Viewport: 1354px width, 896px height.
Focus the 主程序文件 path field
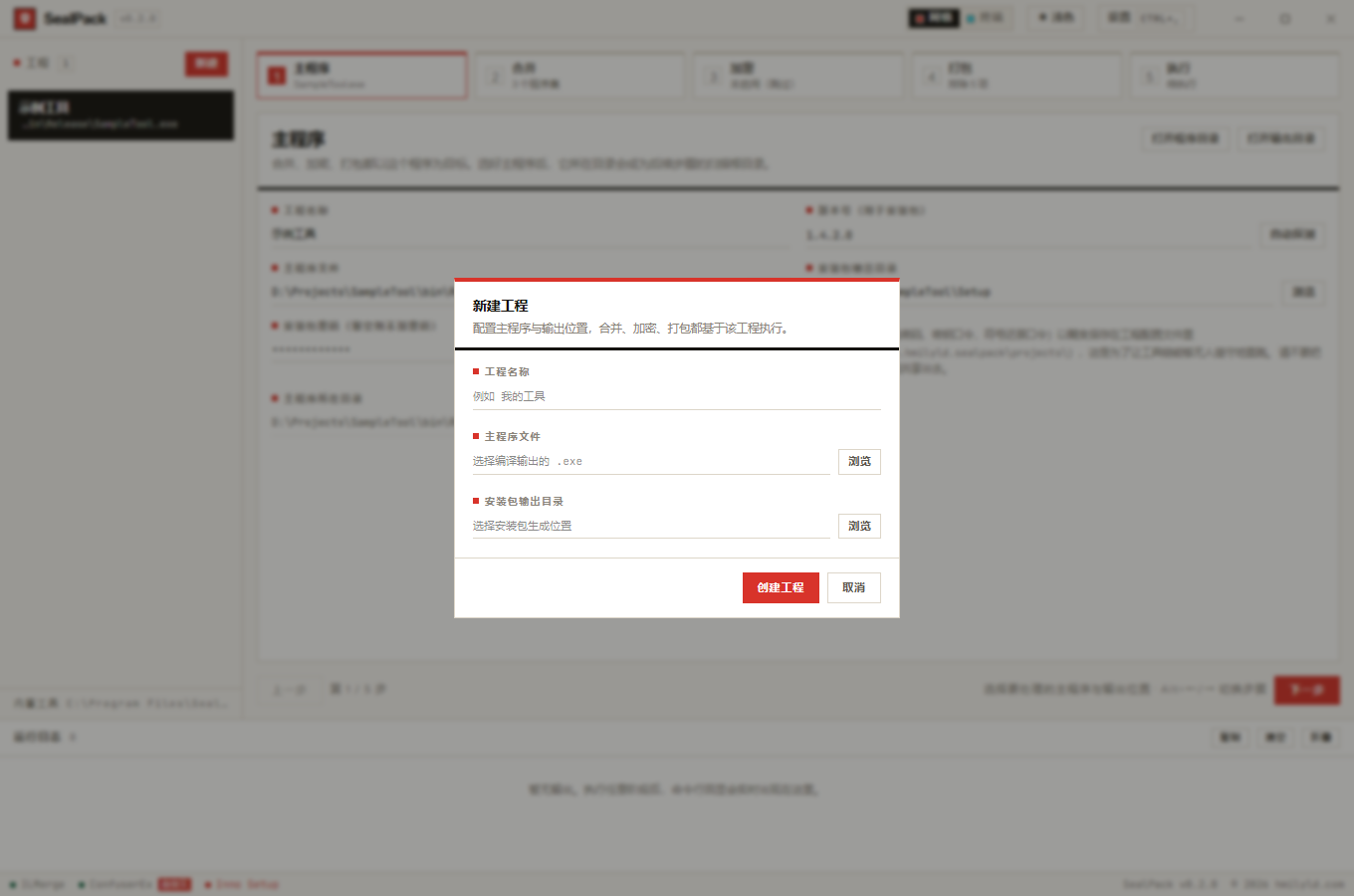651,461
